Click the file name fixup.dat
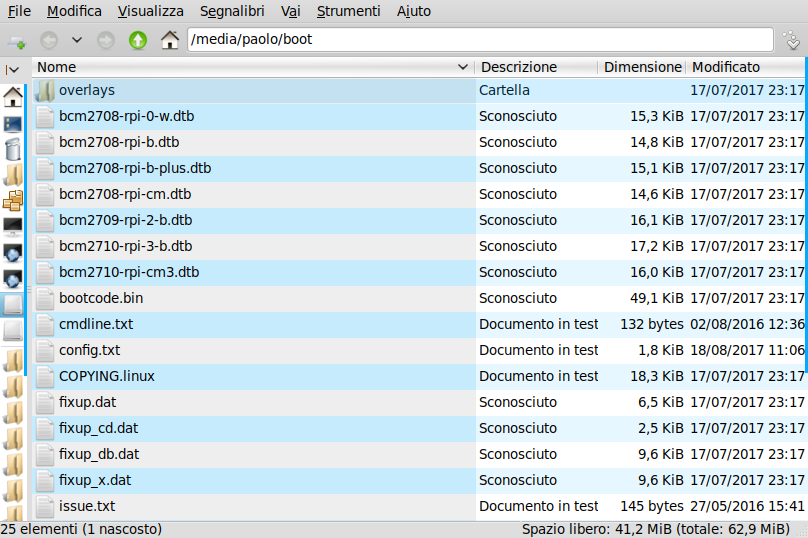Image resolution: width=808 pixels, height=538 pixels. [x=88, y=402]
